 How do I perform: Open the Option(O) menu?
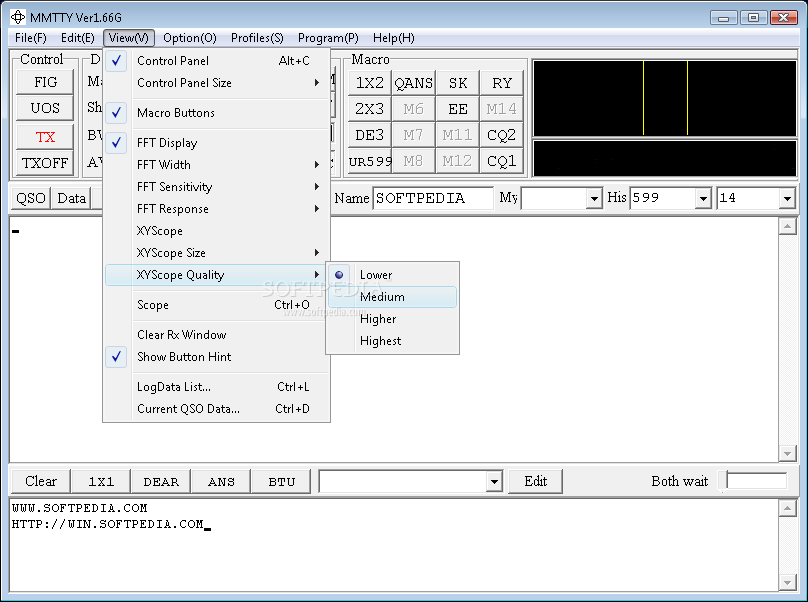pos(190,38)
